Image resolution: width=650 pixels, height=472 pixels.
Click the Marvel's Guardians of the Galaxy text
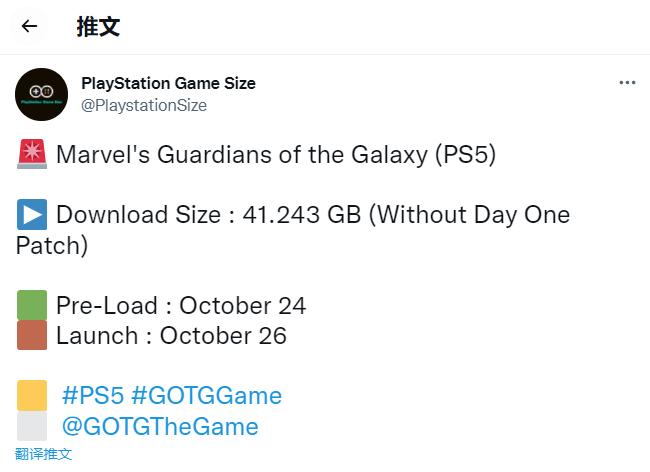(276, 156)
